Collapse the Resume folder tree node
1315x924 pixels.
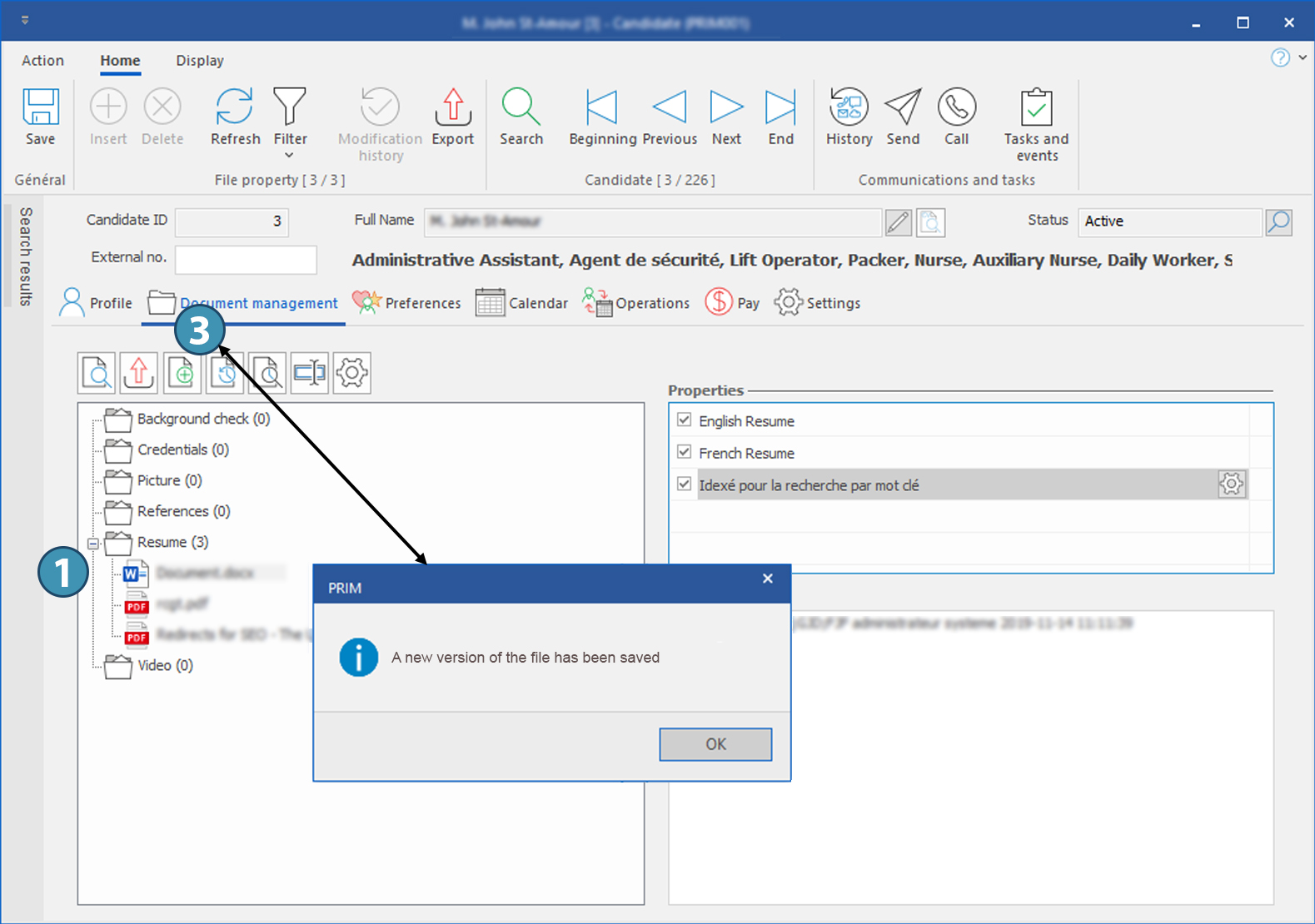93,544
